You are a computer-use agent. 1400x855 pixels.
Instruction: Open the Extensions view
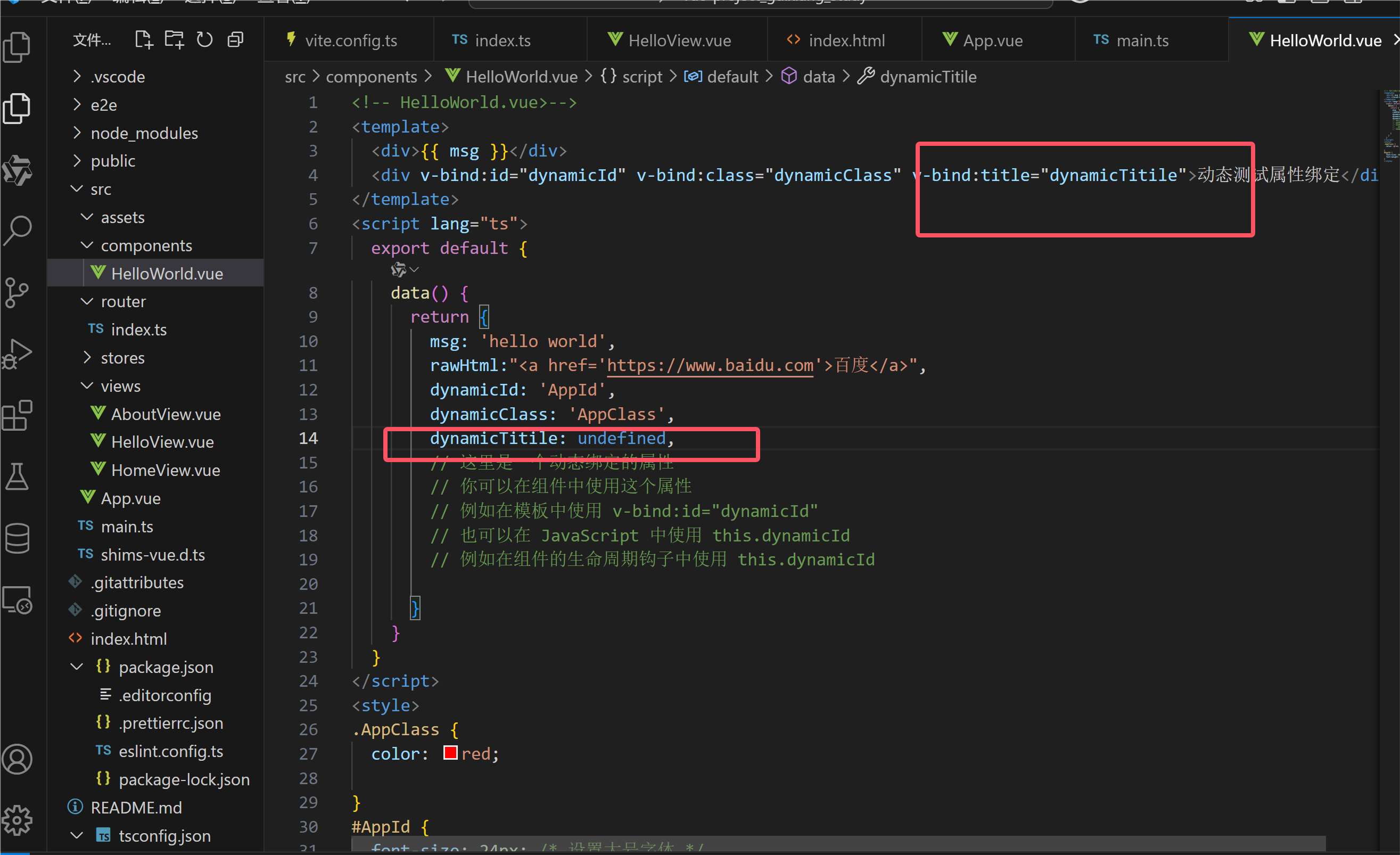click(17, 415)
